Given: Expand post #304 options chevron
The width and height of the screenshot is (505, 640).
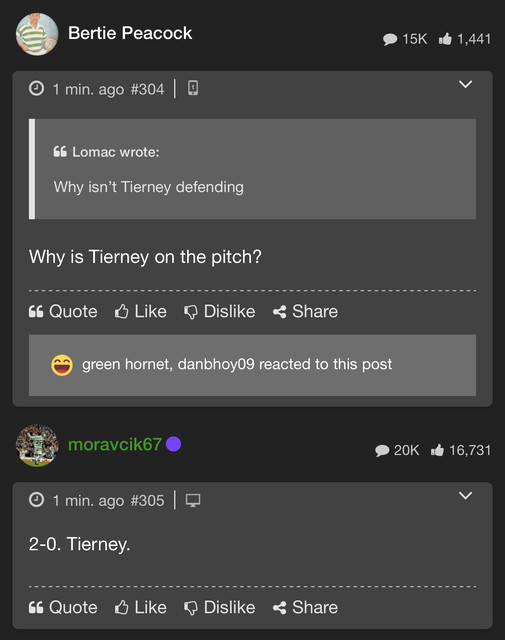Looking at the screenshot, I should pos(465,84).
